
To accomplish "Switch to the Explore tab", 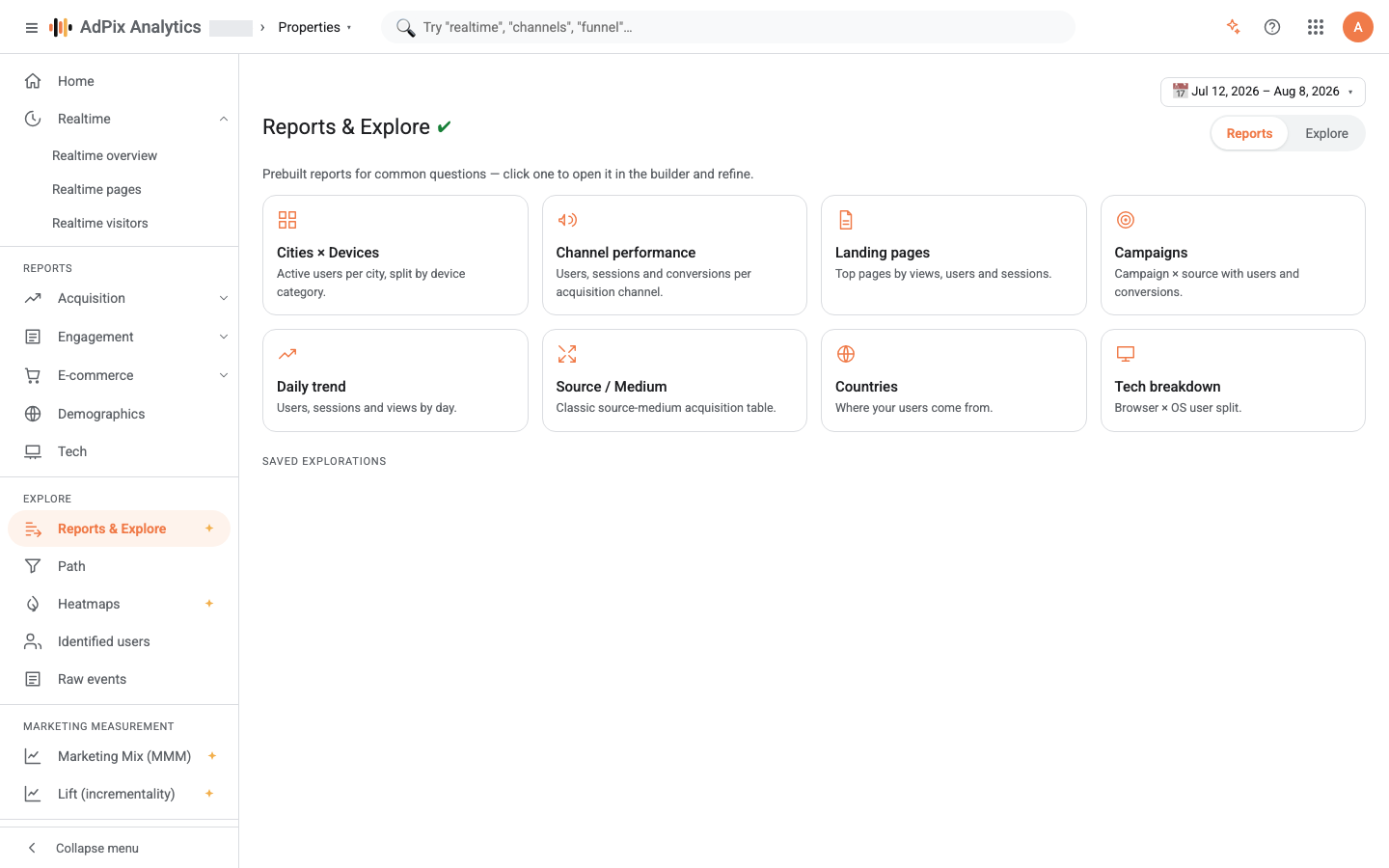I will (1326, 133).
